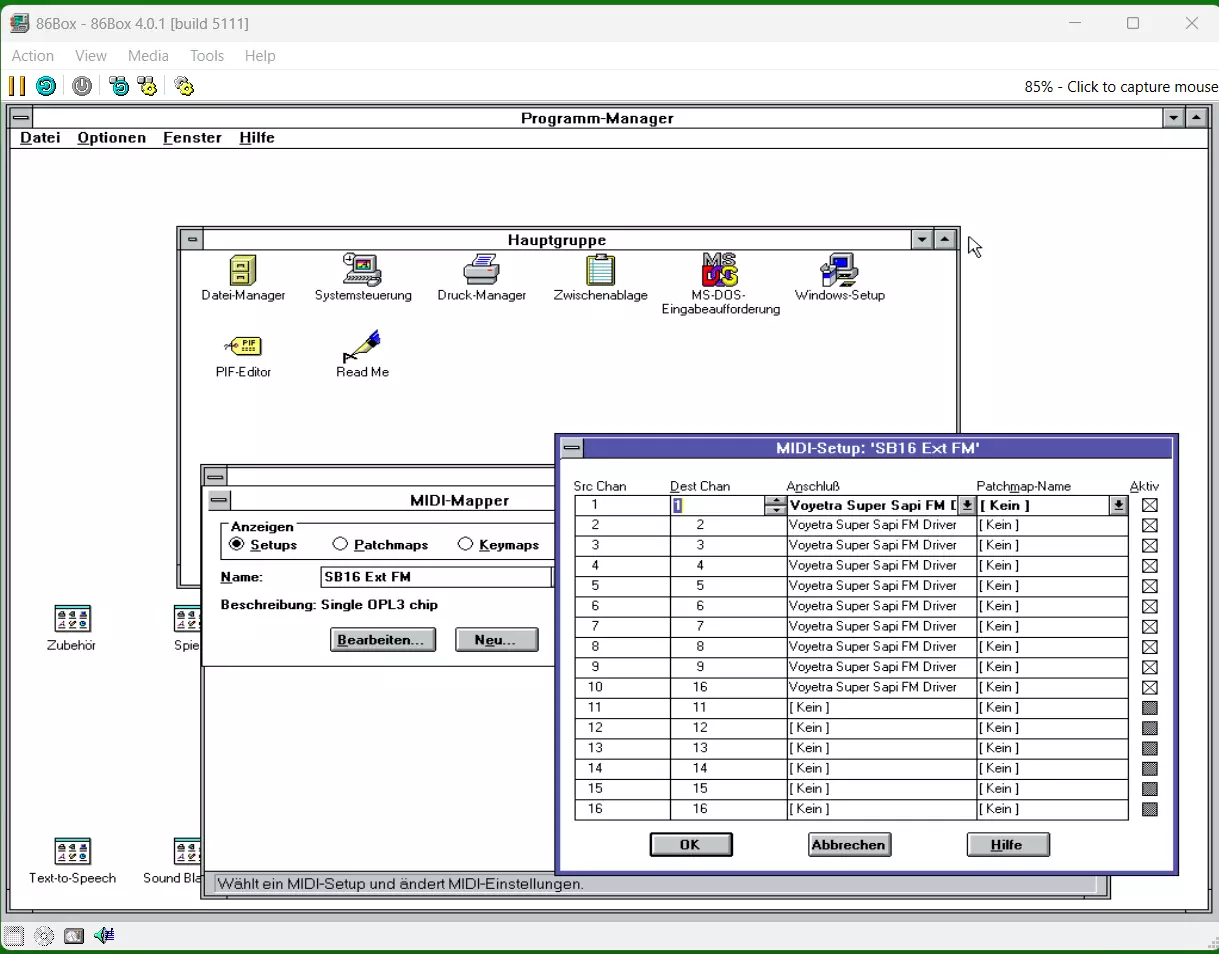1219x954 pixels.
Task: Confirm MIDI-Setup with the OK button
Action: click(691, 845)
